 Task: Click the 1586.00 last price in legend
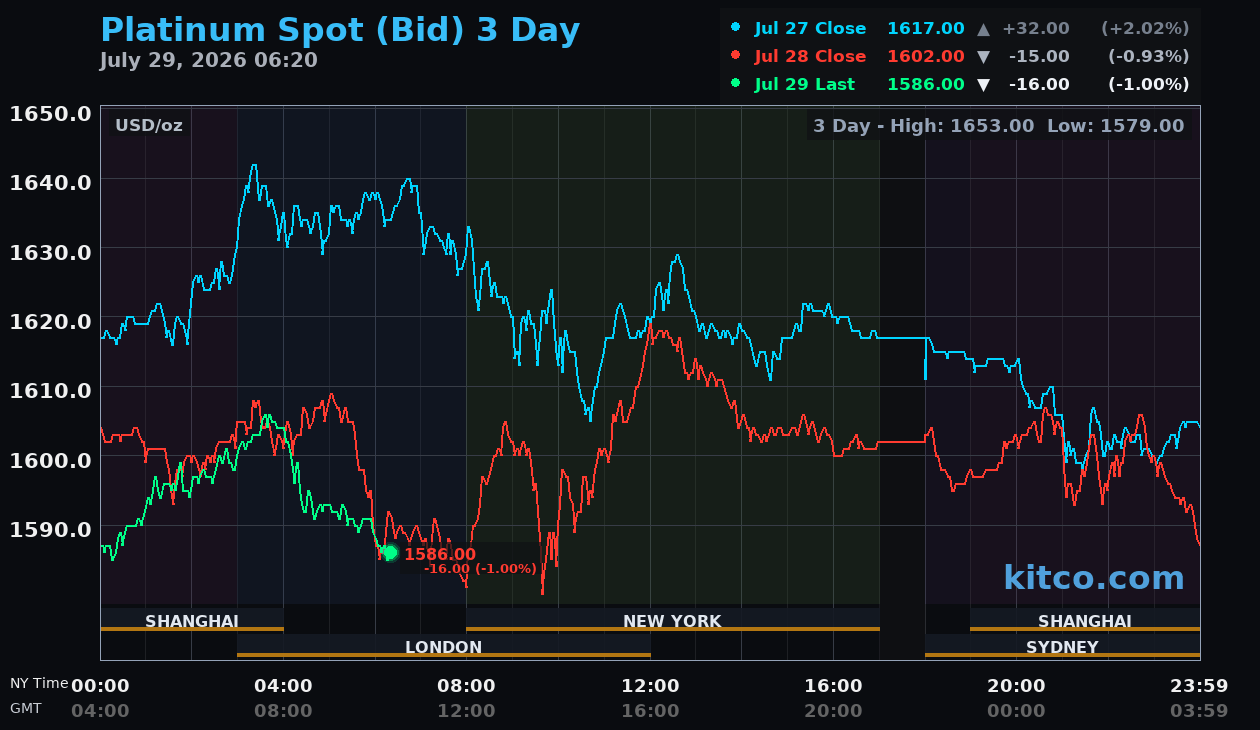[x=926, y=85]
